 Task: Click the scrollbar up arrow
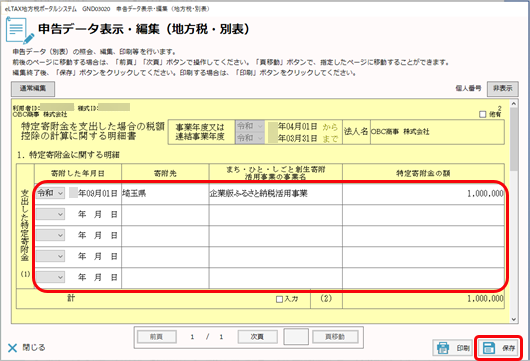tap(514, 103)
